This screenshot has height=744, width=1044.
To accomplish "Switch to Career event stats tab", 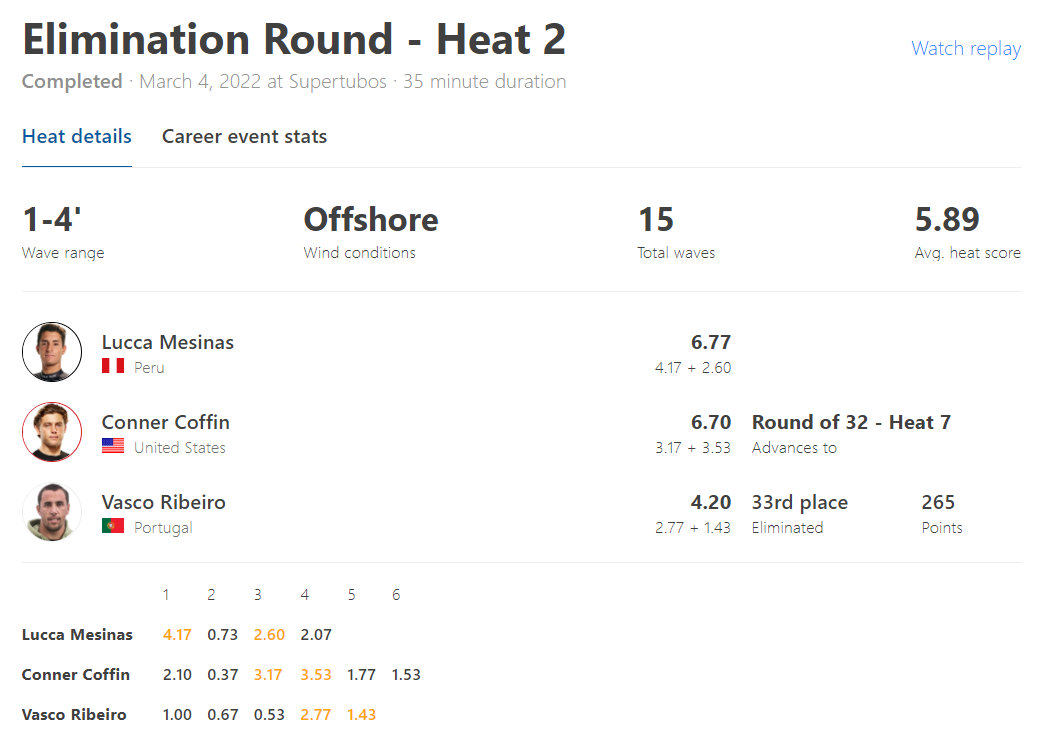I will click(244, 137).
